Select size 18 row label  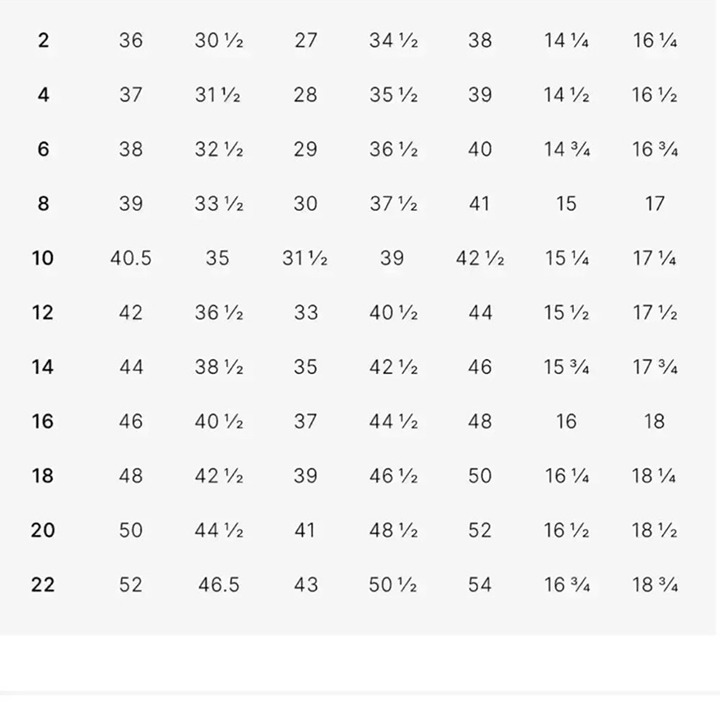(x=43, y=476)
